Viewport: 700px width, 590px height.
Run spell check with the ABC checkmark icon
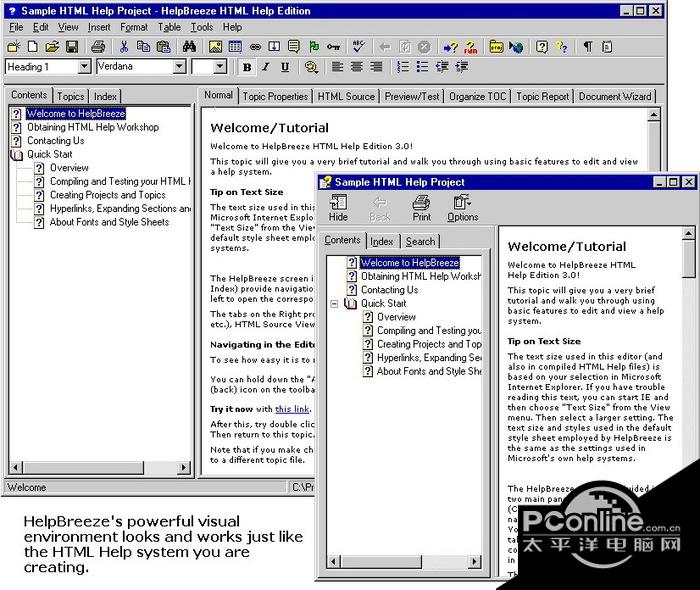358,46
